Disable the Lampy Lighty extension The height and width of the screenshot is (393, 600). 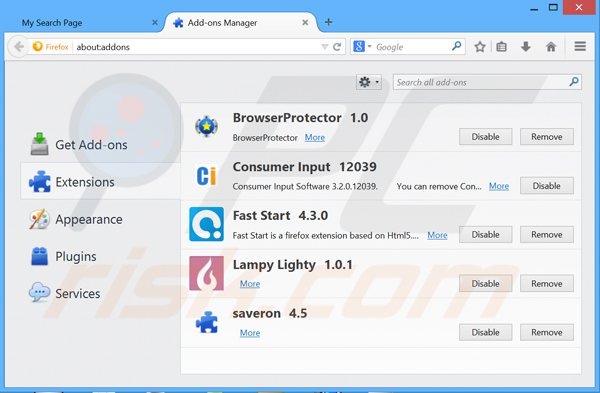[x=486, y=284]
